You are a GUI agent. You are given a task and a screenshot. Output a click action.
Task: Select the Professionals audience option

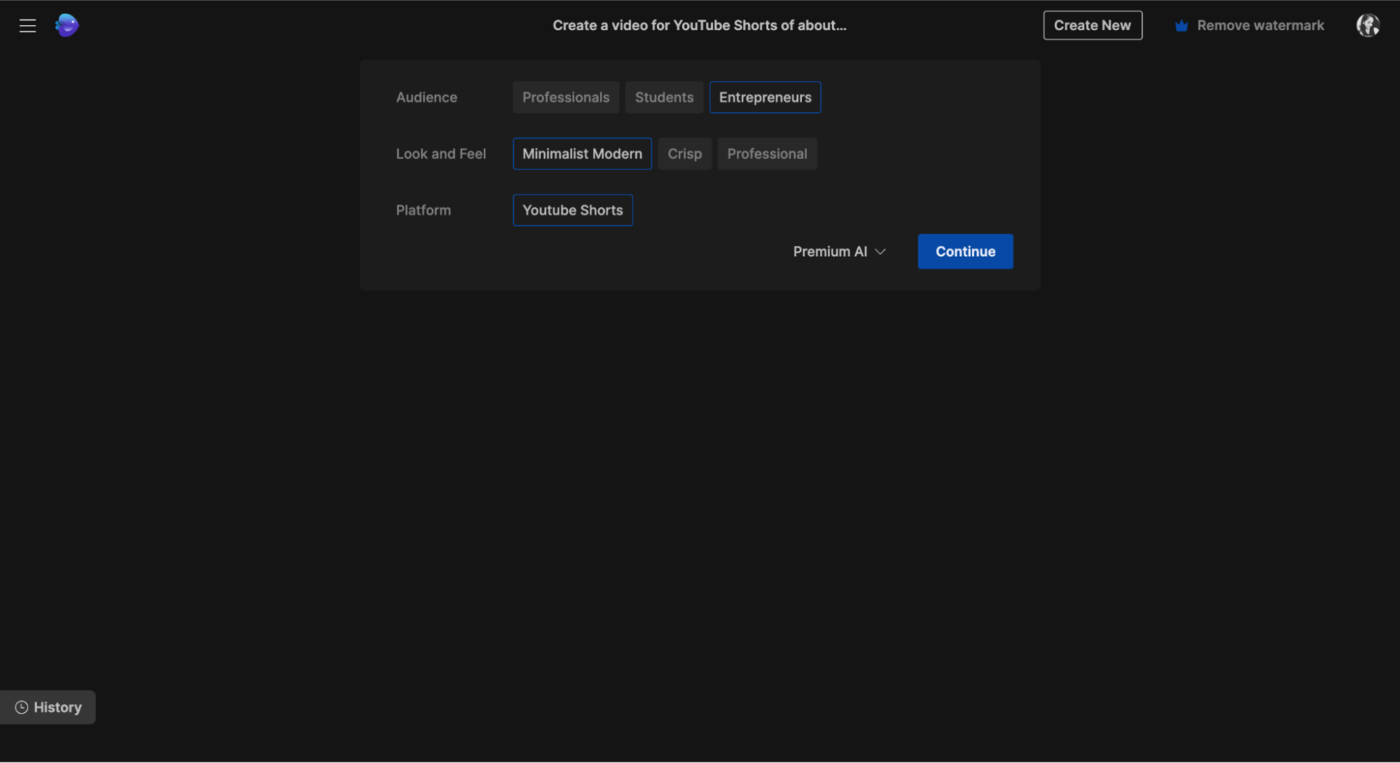click(x=566, y=98)
